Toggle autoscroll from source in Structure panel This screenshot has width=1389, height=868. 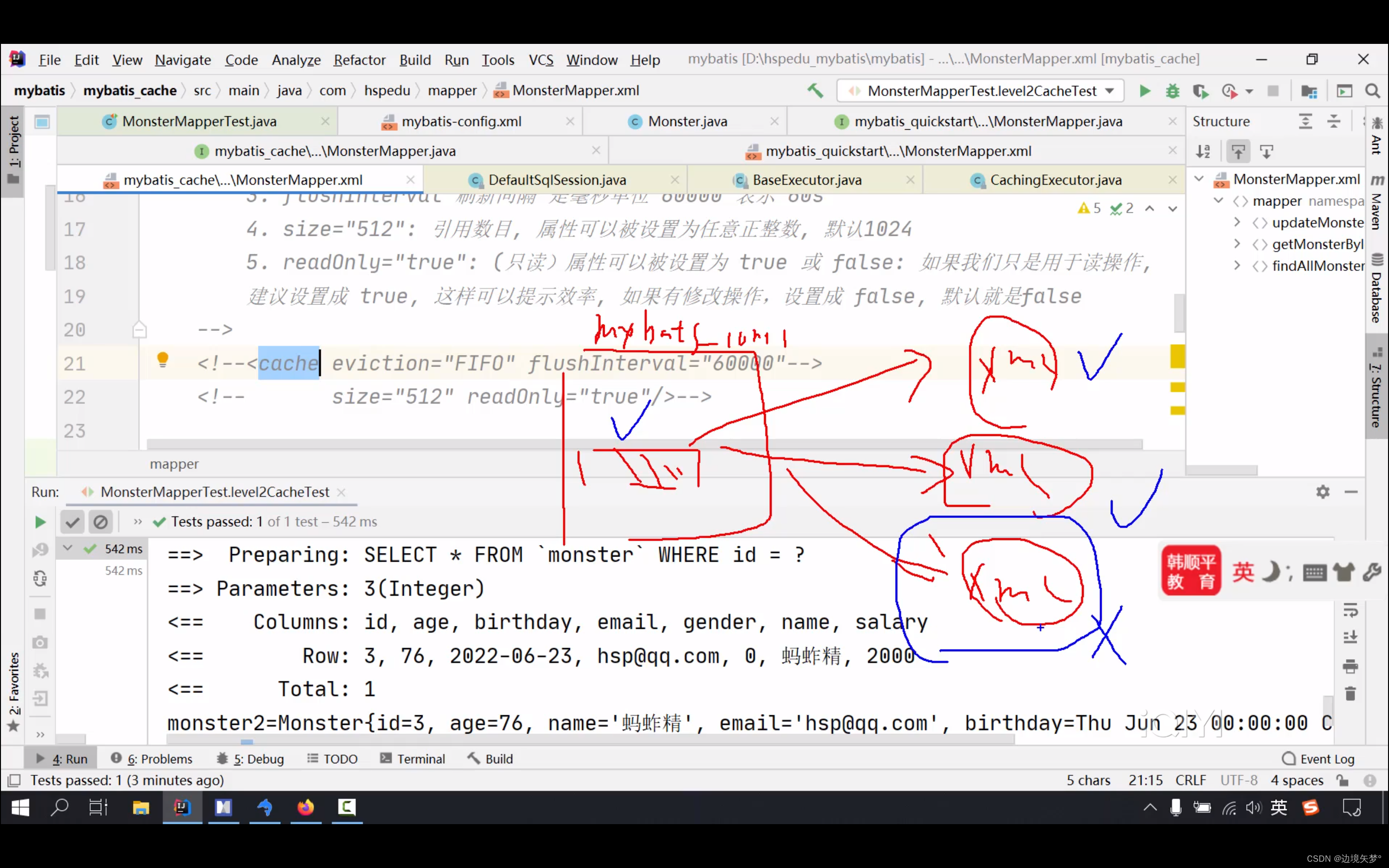(1267, 151)
